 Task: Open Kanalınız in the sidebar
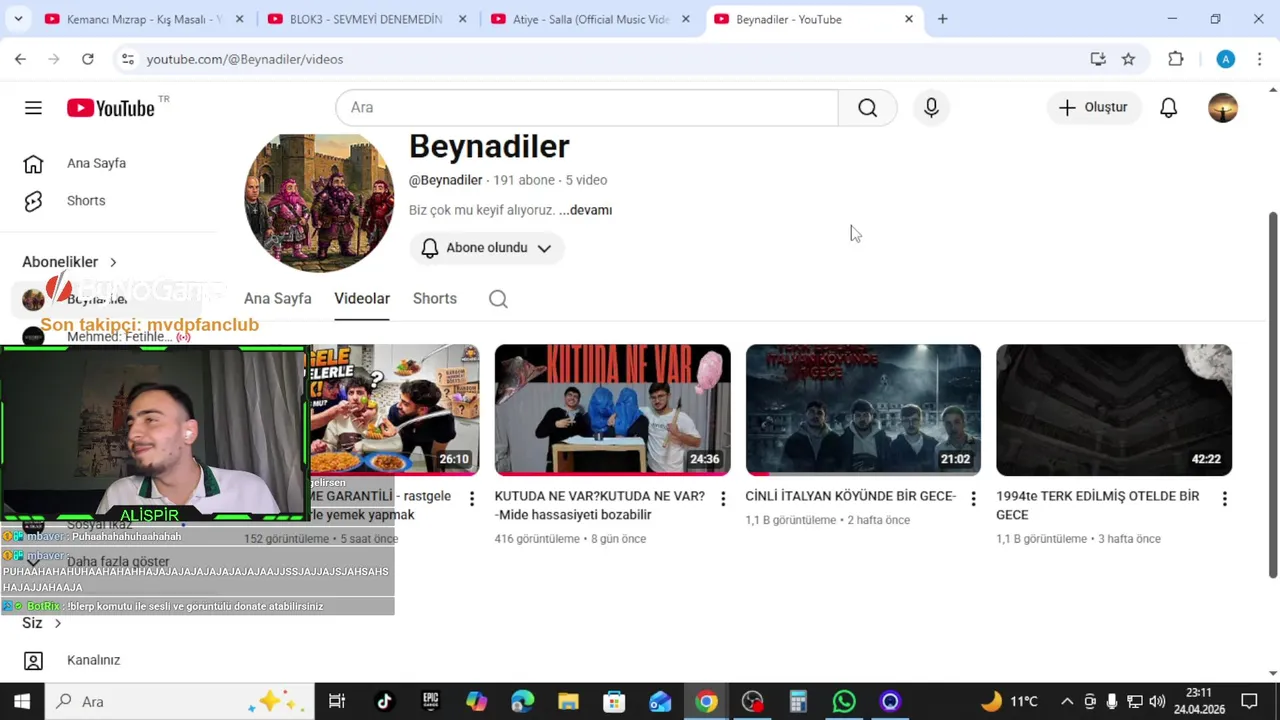click(94, 660)
